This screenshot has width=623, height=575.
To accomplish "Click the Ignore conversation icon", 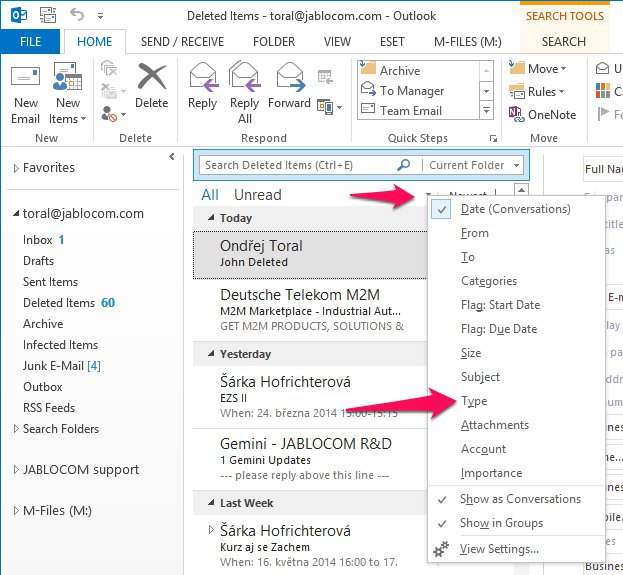I will (x=109, y=68).
